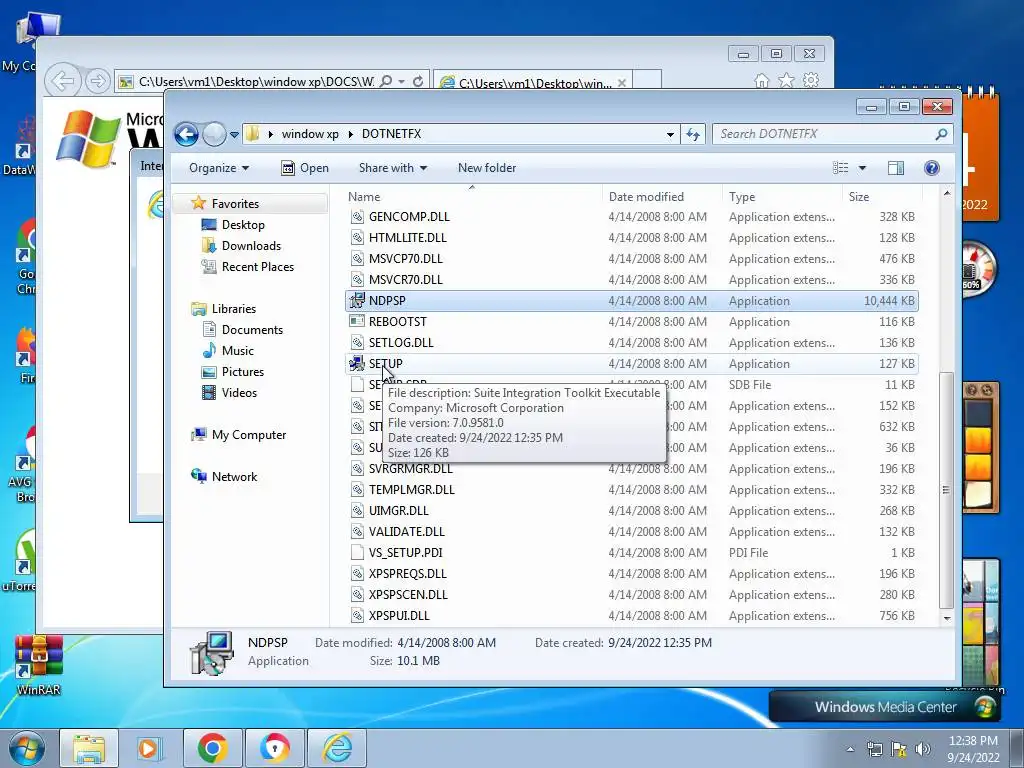1024x768 pixels.
Task: Open the Share with menu
Action: pos(392,168)
